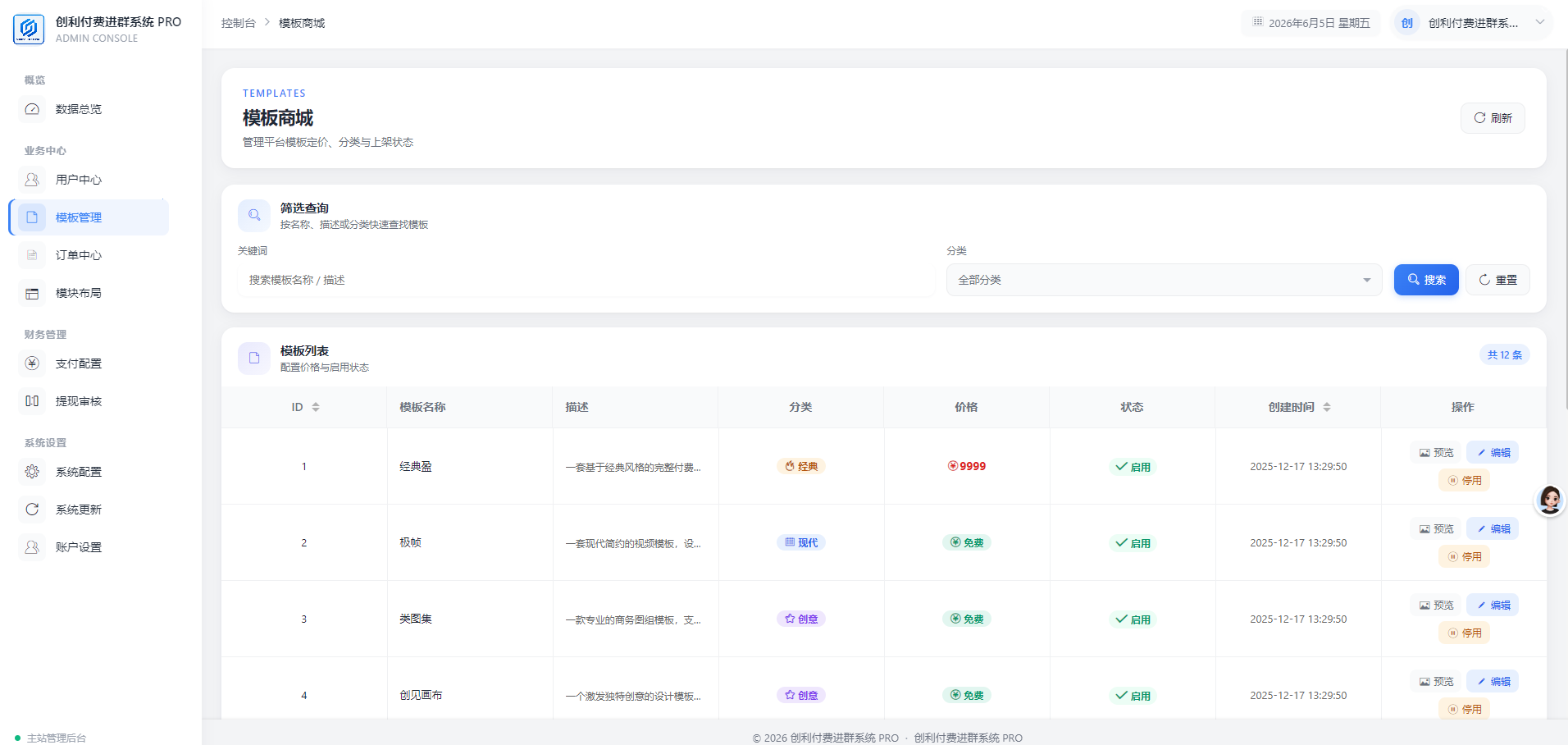Click the 模块布局 layout icon
Image resolution: width=1568 pixels, height=745 pixels.
(x=32, y=293)
